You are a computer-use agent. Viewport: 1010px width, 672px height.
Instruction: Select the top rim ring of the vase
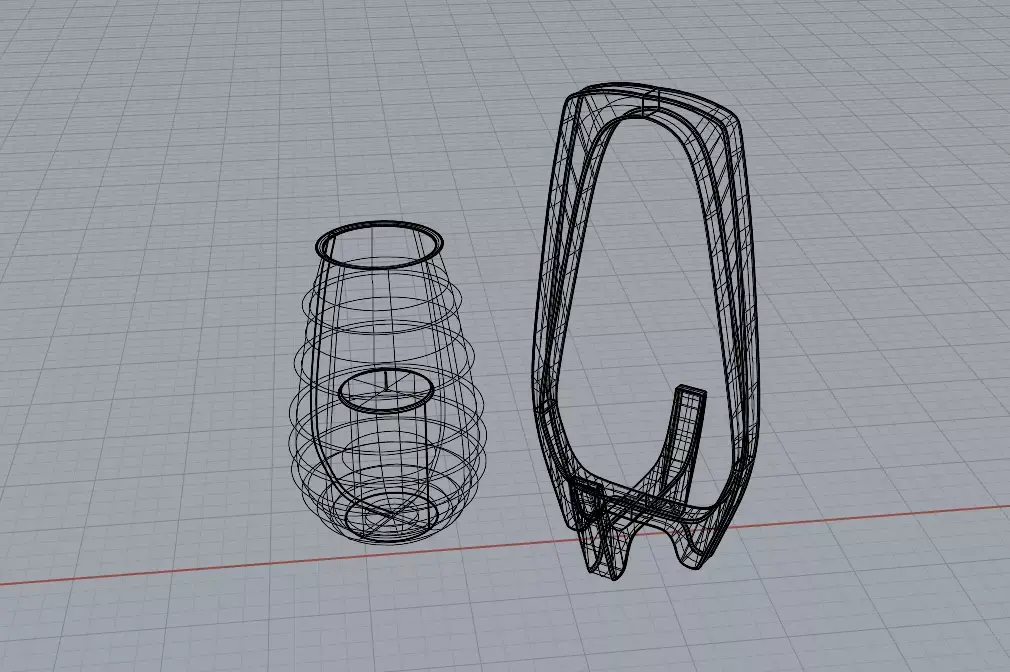[379, 245]
